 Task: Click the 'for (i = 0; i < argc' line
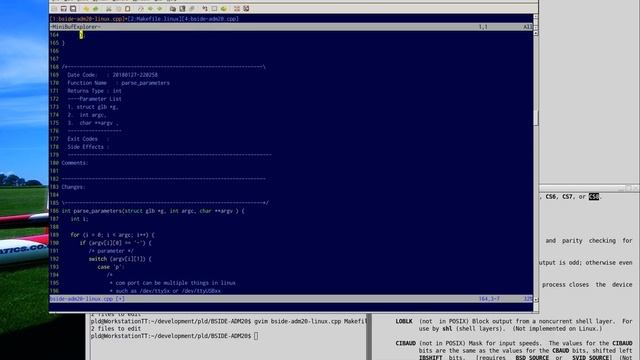click(112, 235)
